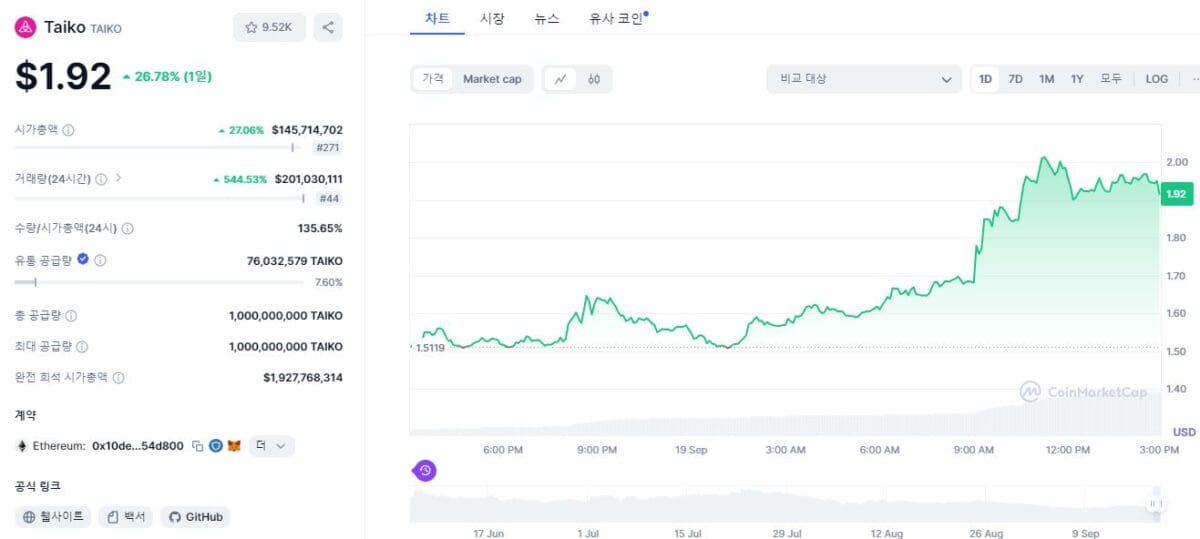Select the 7D time range
Image resolution: width=1200 pixels, height=539 pixels.
tap(1015, 79)
